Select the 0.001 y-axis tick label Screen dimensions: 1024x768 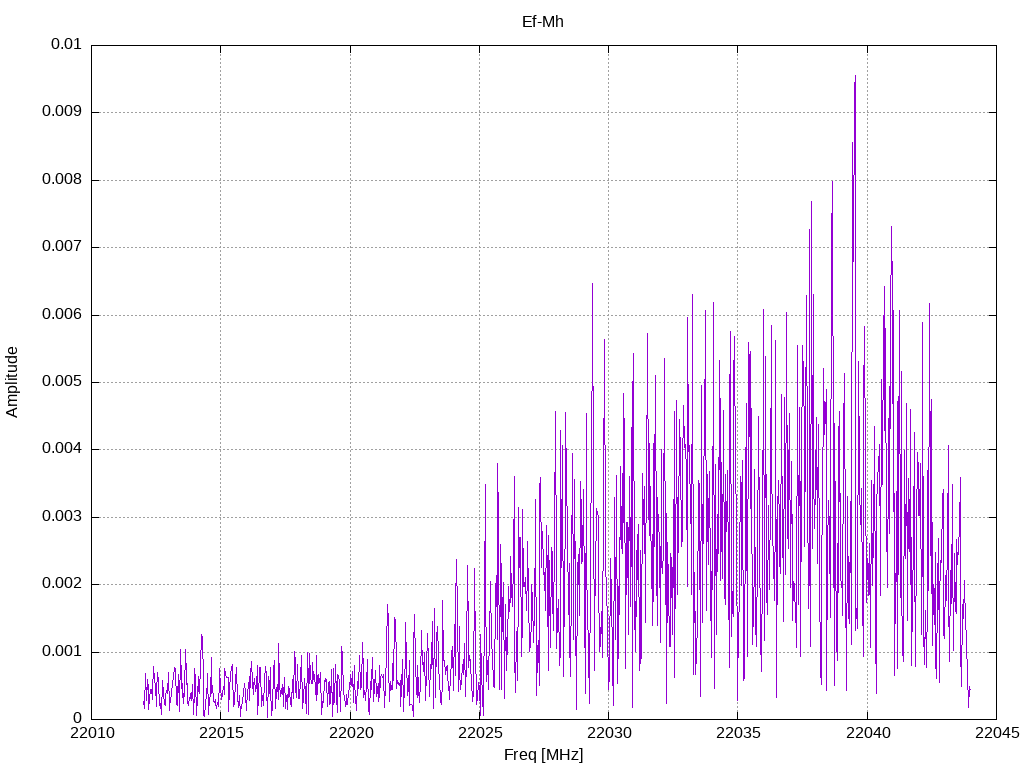(61, 652)
